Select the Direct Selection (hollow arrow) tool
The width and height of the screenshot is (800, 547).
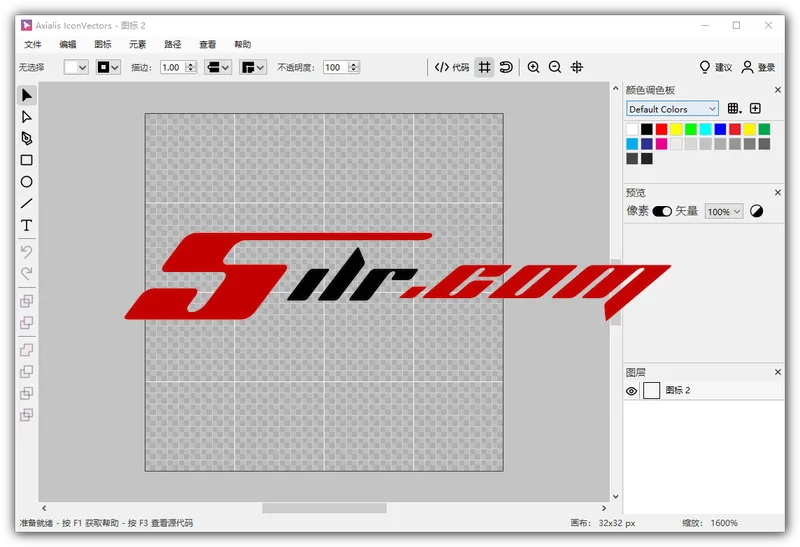tap(27, 117)
